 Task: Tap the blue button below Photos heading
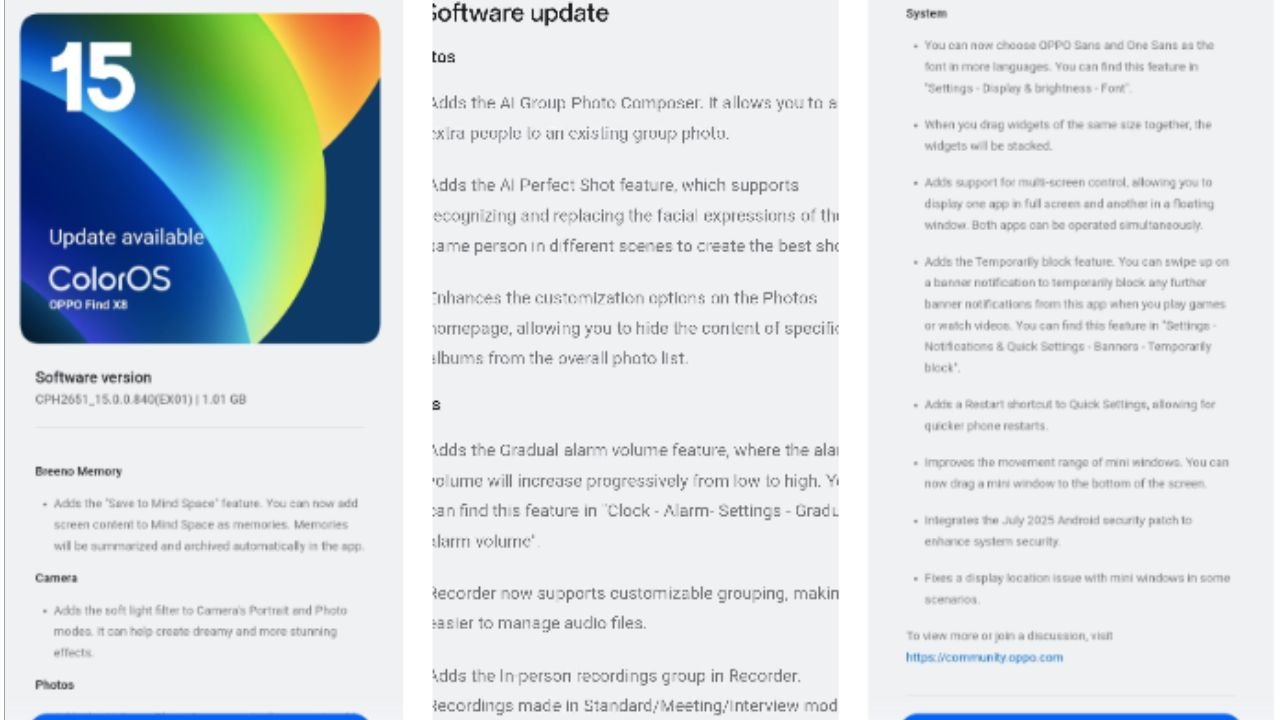point(200,716)
